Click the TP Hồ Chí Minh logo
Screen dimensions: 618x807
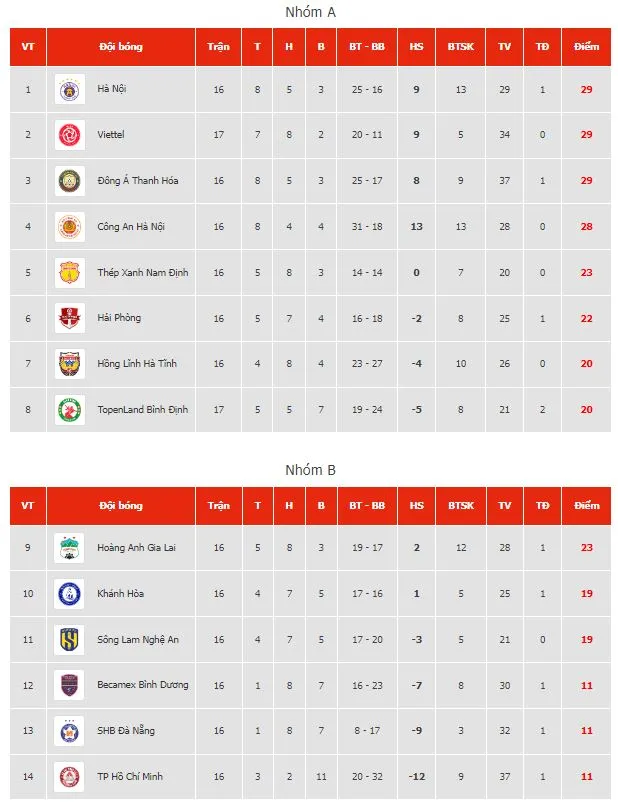[70, 777]
